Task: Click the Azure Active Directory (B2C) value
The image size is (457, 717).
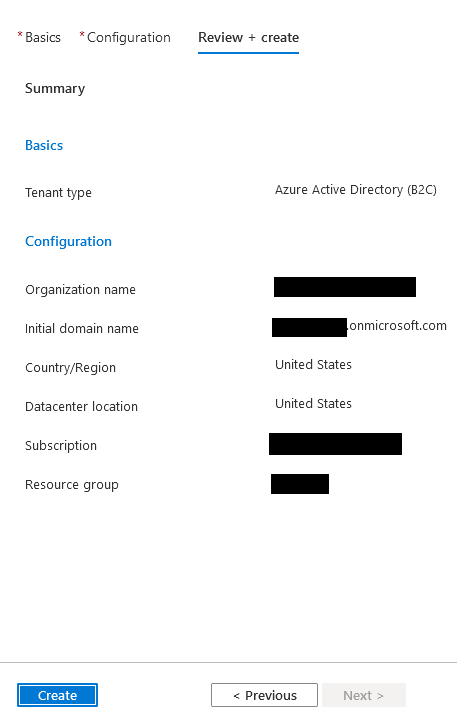Action: click(356, 189)
